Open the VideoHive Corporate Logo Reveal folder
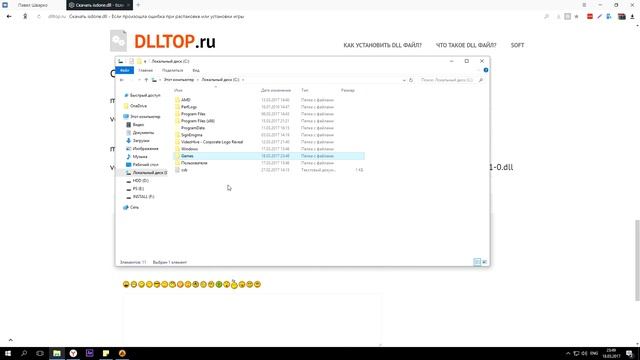 point(212,142)
